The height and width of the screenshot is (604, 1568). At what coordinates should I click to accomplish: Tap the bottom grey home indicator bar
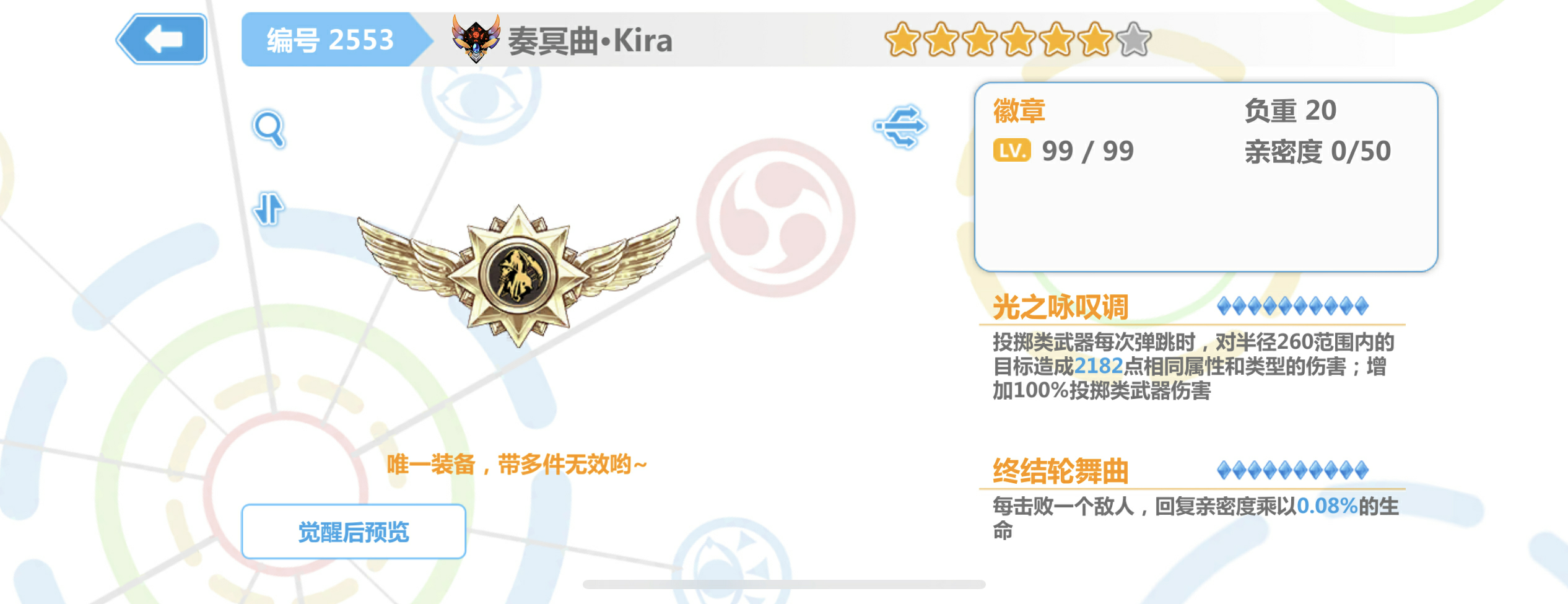[x=784, y=584]
